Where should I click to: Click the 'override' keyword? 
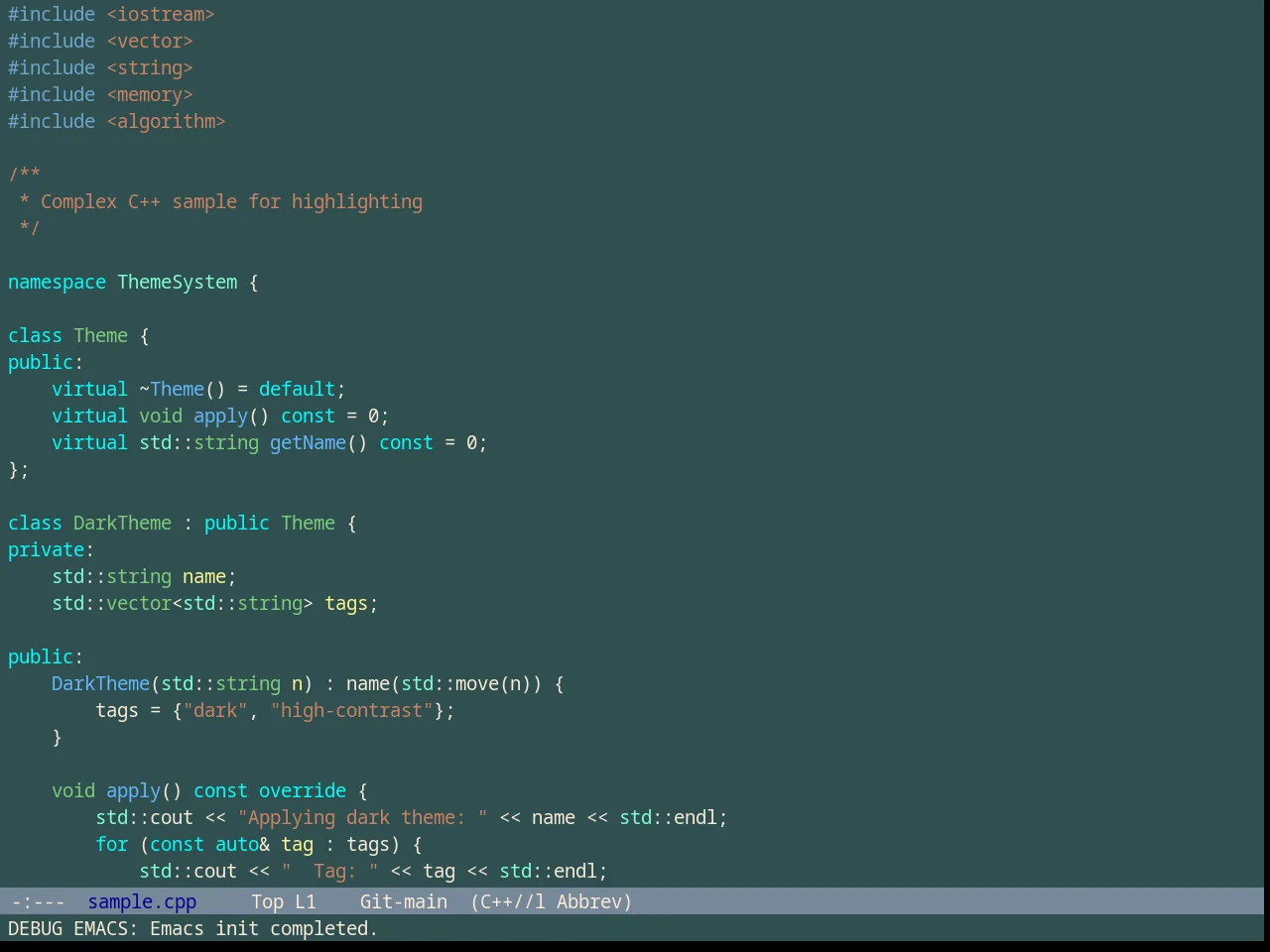[x=303, y=790]
